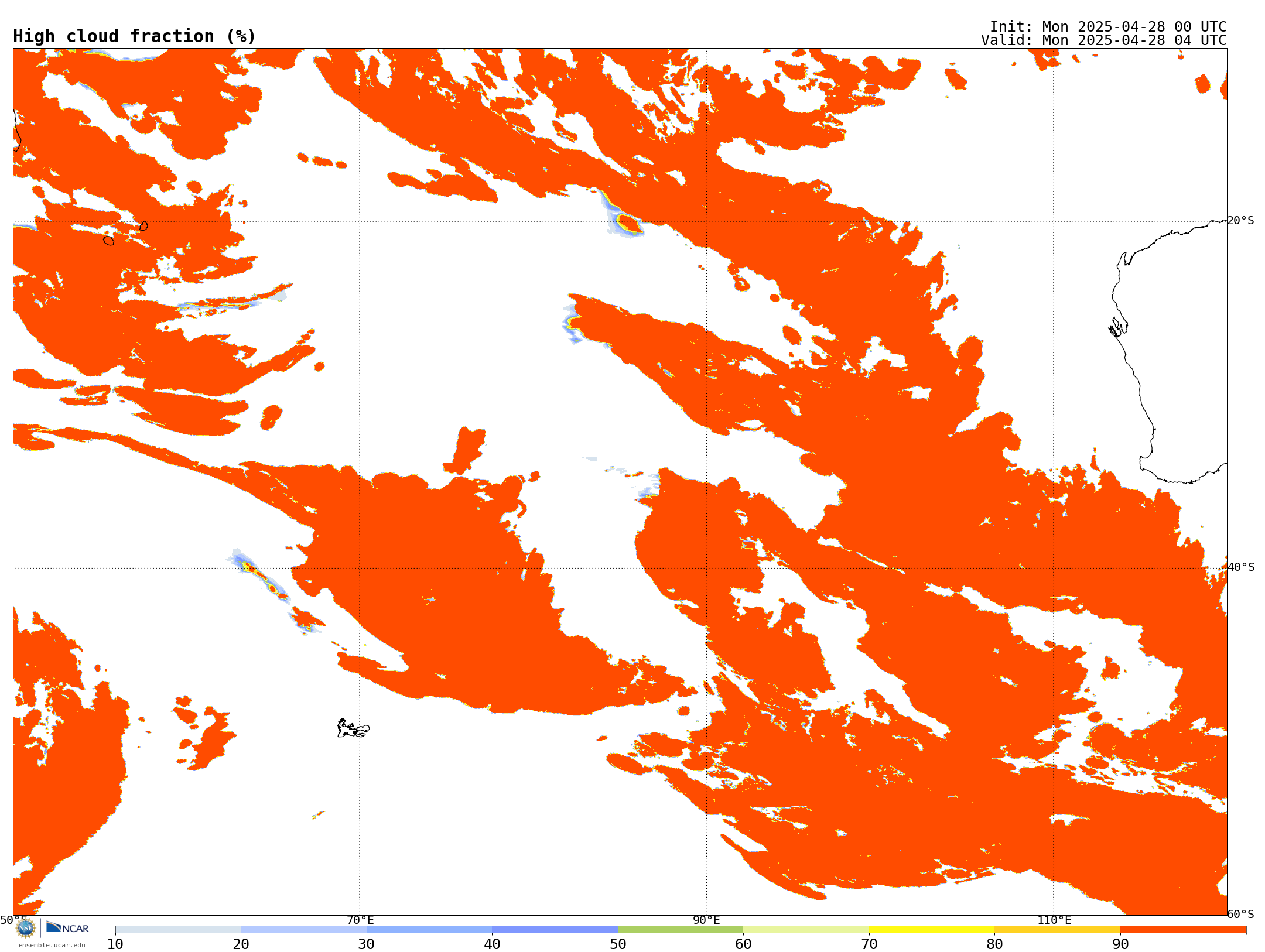Click the 'Init: Mon 2025-04-28 00 UTC' line

tap(1108, 27)
